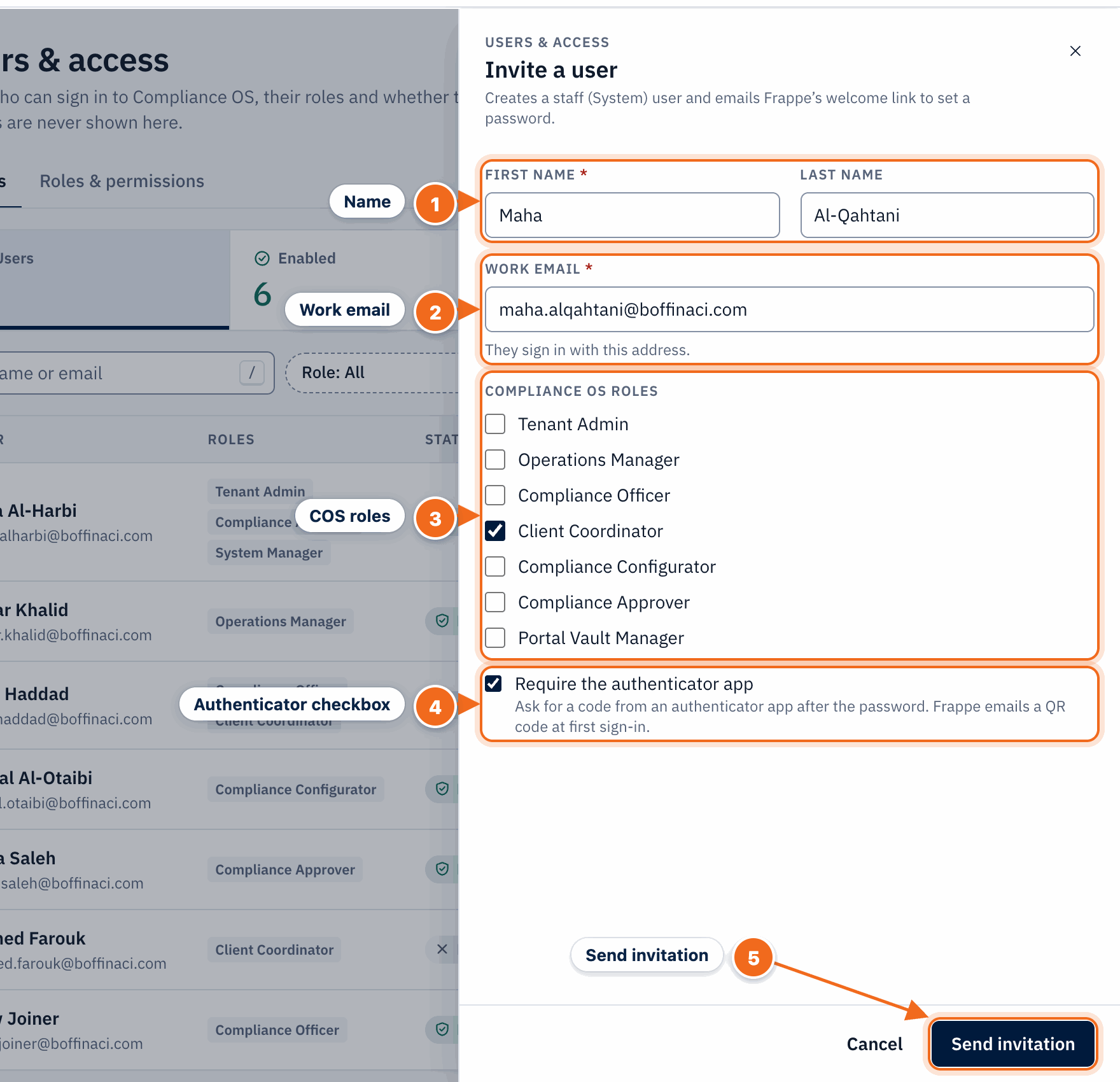Click the dark Send invitation button

[x=1012, y=1044]
